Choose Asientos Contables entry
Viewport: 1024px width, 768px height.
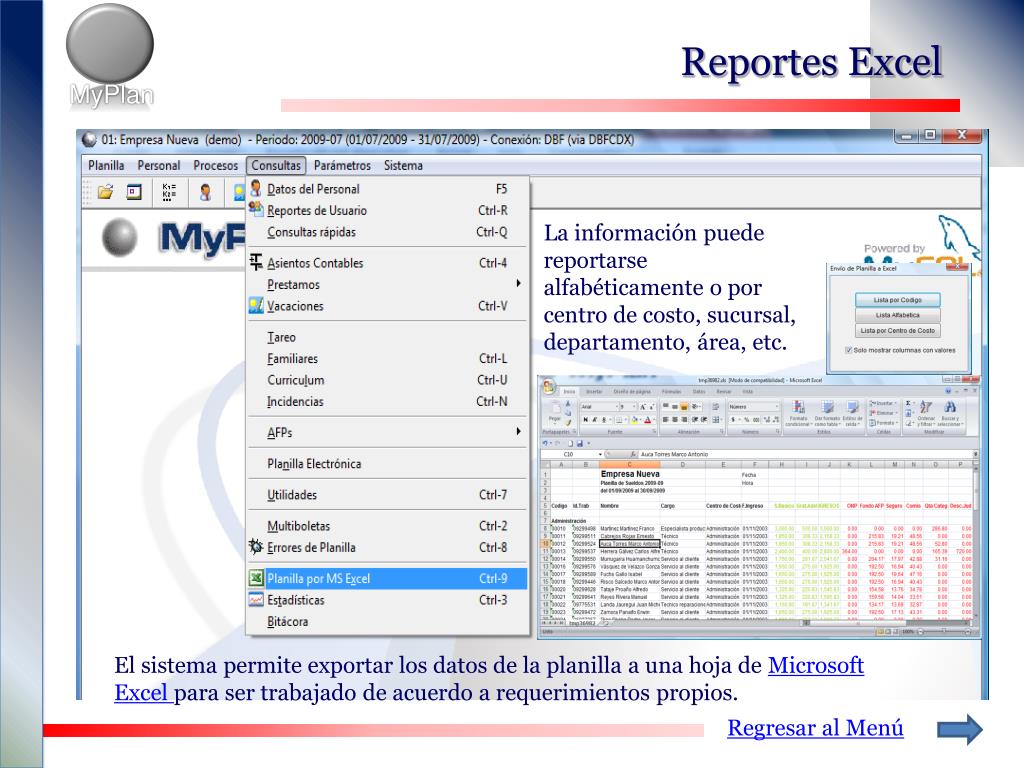(x=387, y=263)
